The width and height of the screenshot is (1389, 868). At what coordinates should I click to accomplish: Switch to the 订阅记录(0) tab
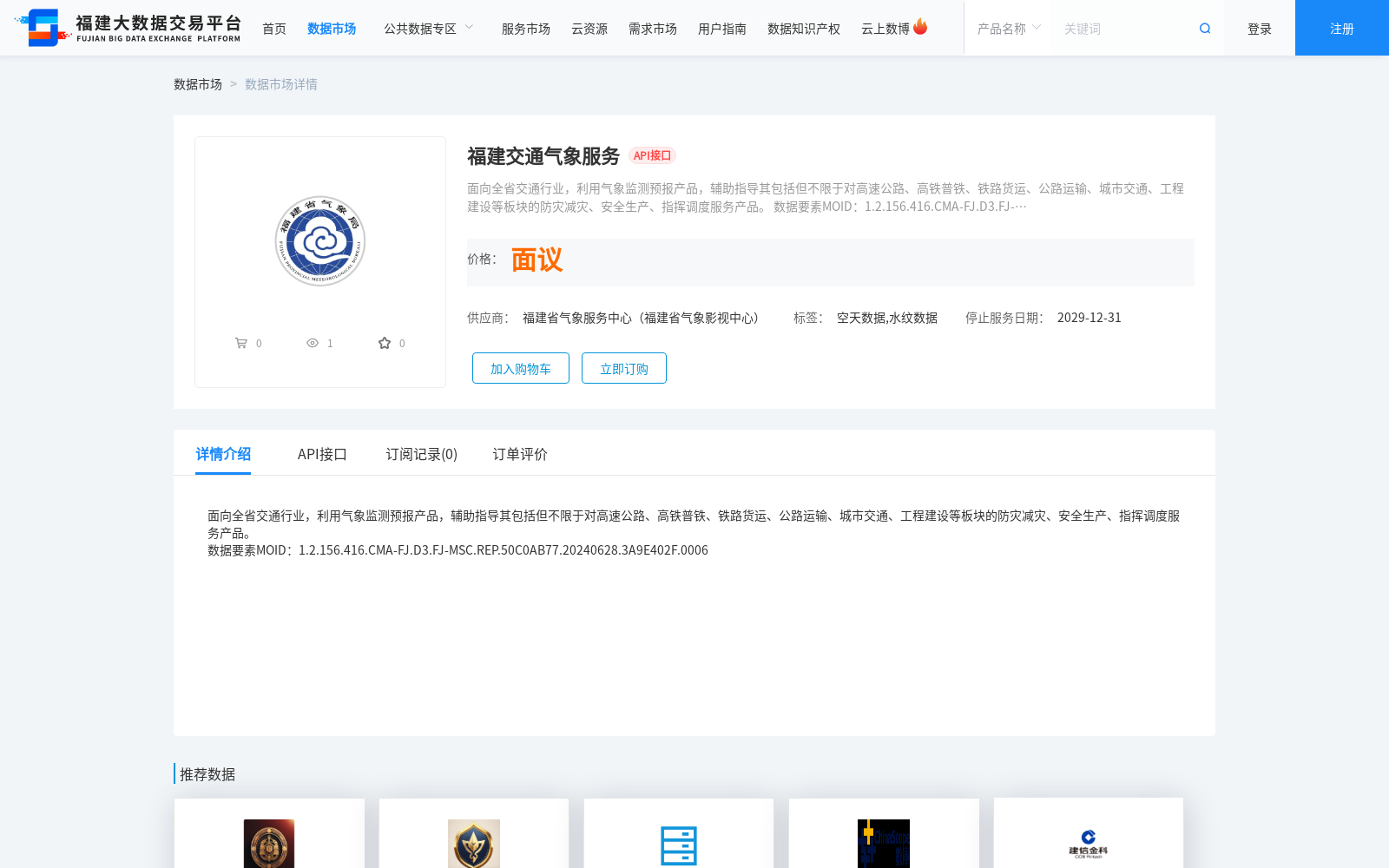[422, 454]
